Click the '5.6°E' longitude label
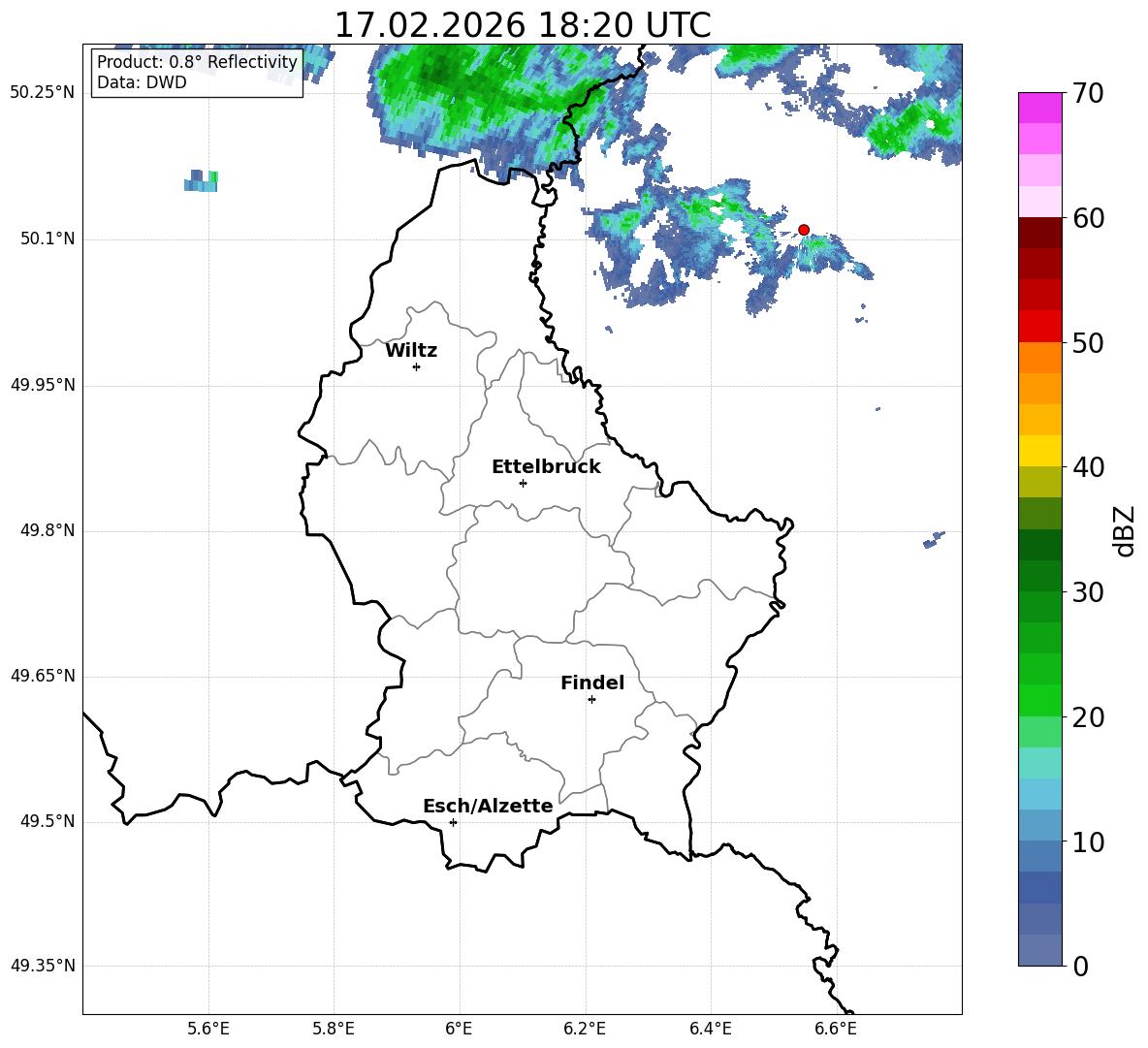The image size is (1148, 1048). coord(208,1030)
